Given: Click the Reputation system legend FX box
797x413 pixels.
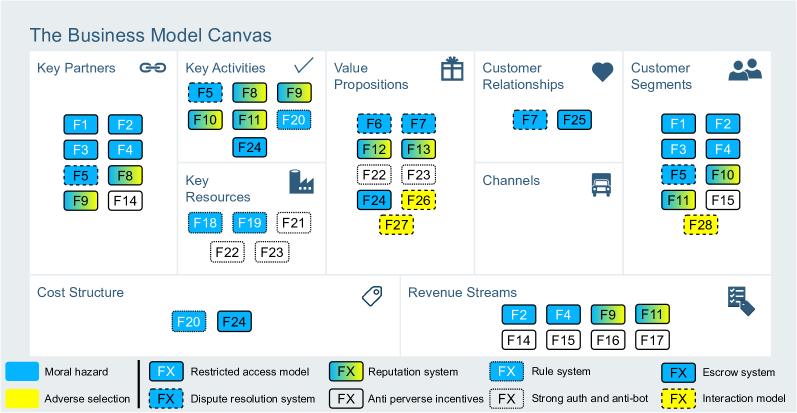Looking at the screenshot, I should (346, 371).
